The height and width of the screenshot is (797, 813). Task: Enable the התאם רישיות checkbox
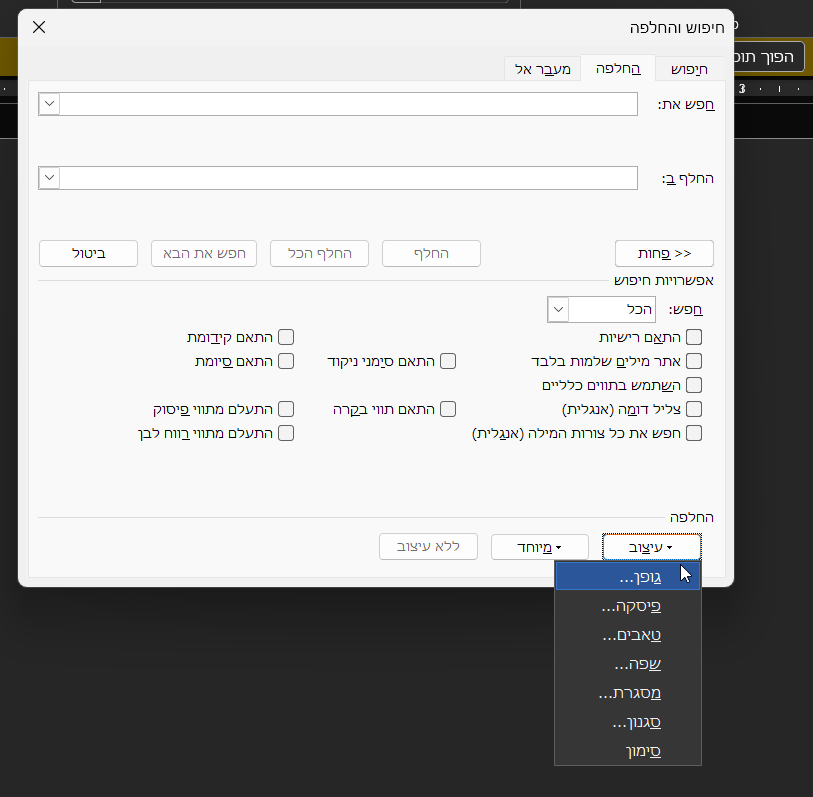pyautogui.click(x=694, y=338)
